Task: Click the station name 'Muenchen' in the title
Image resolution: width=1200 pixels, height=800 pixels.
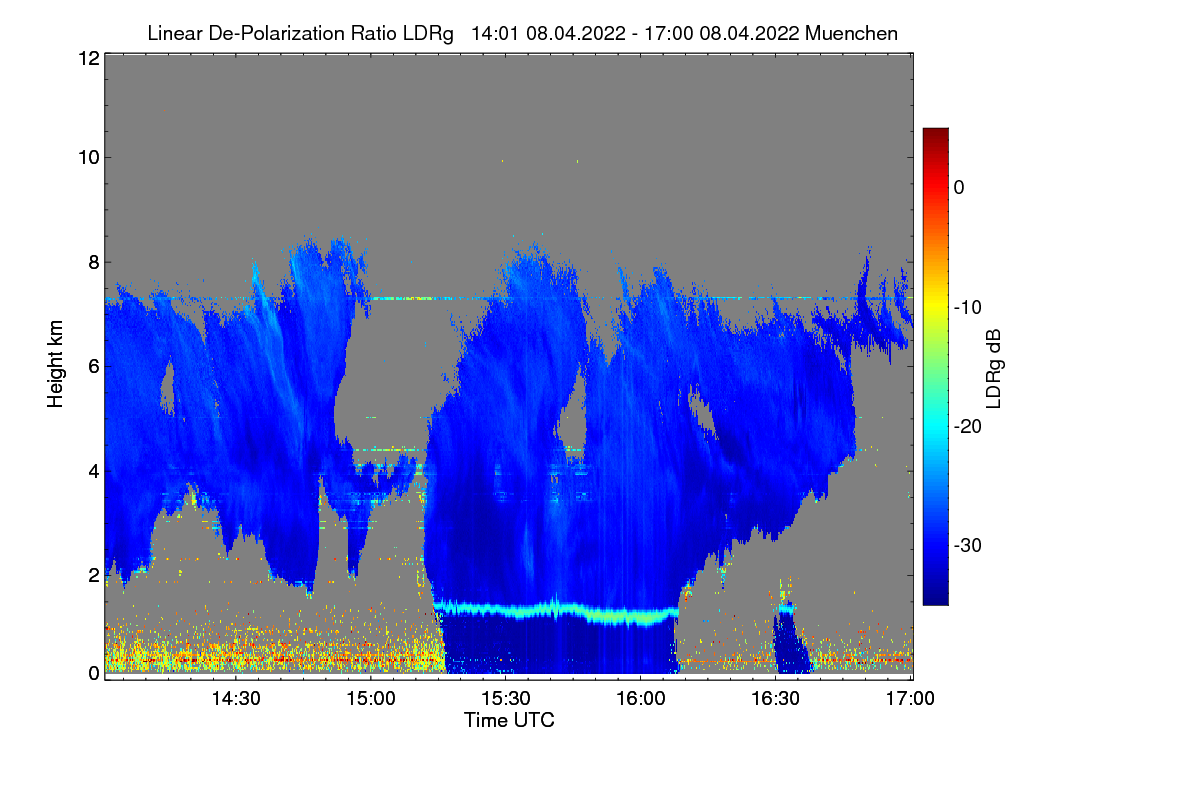Action: coord(851,34)
